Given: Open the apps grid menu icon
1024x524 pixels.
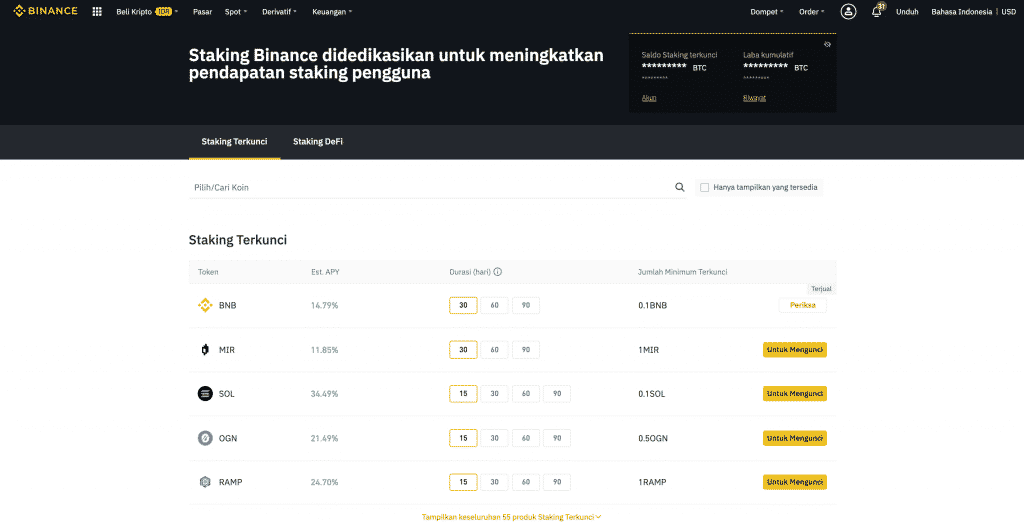Looking at the screenshot, I should click(97, 12).
